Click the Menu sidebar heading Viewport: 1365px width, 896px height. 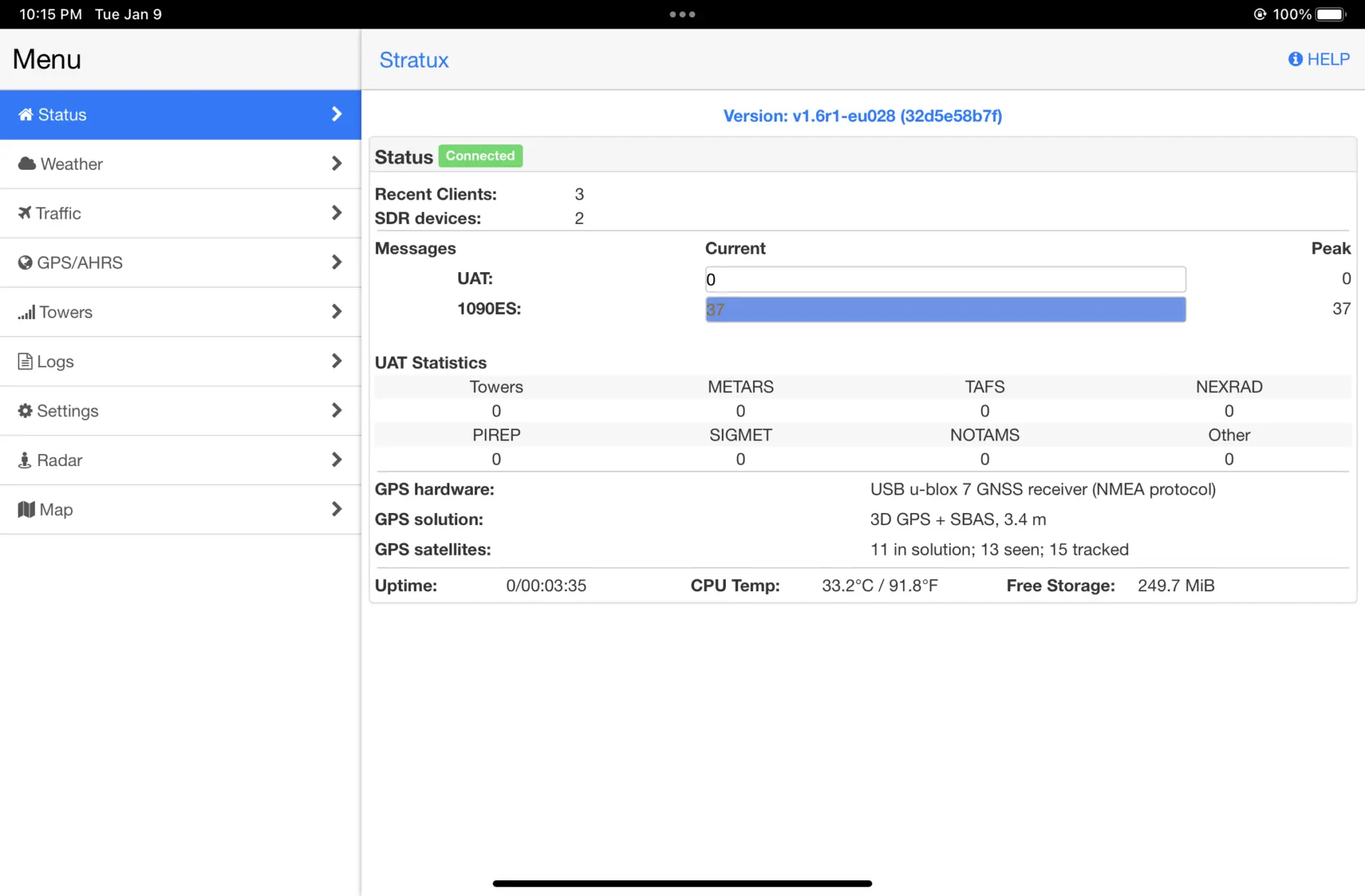coord(47,59)
